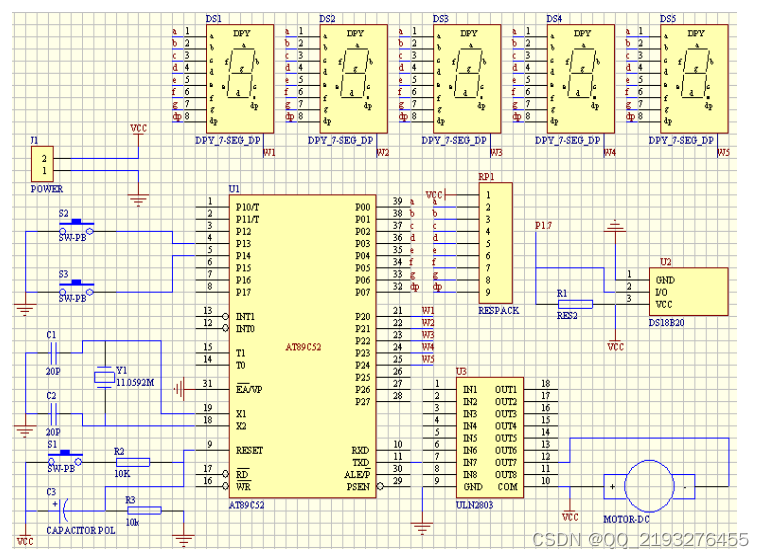Viewport: 764px width, 559px height.
Task: Click the W3 net label at pin 23
Action: pos(428,335)
